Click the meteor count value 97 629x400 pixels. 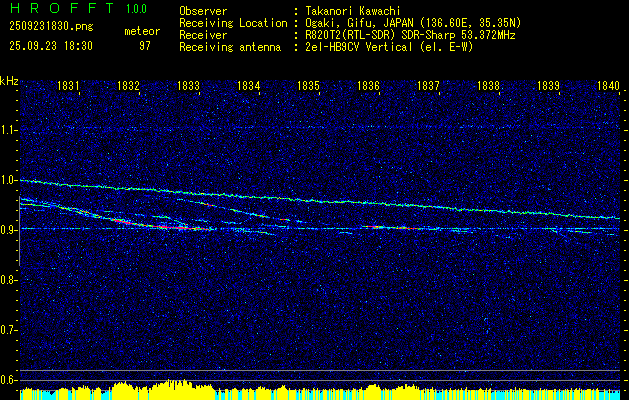[144, 46]
